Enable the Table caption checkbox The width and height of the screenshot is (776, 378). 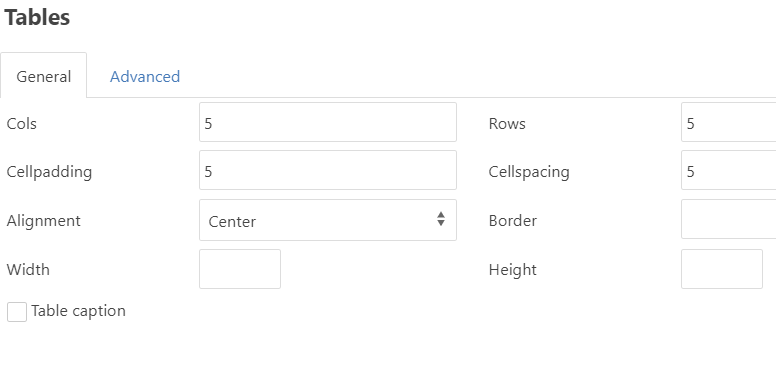17,312
